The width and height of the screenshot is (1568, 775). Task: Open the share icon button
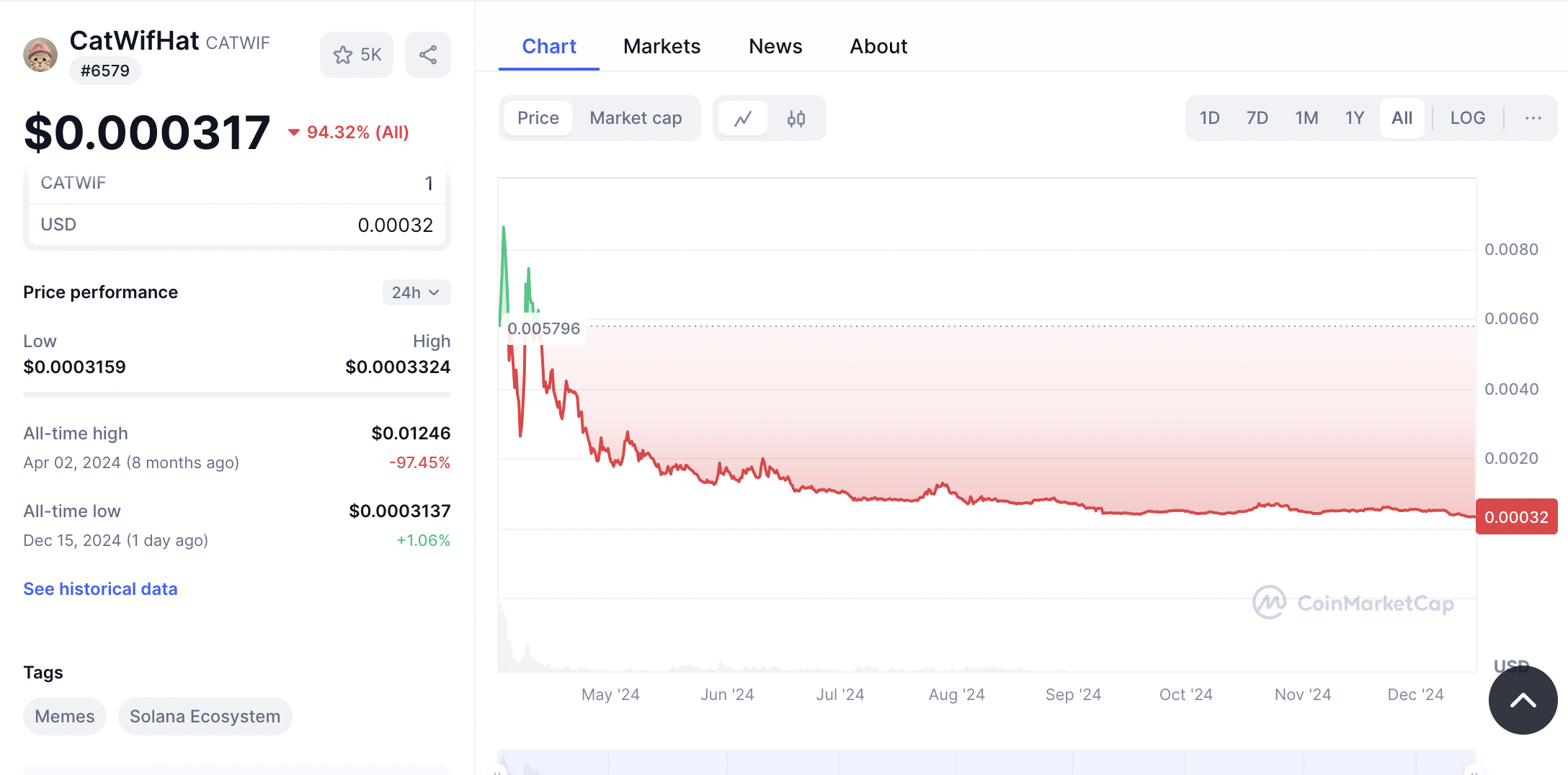[x=428, y=55]
